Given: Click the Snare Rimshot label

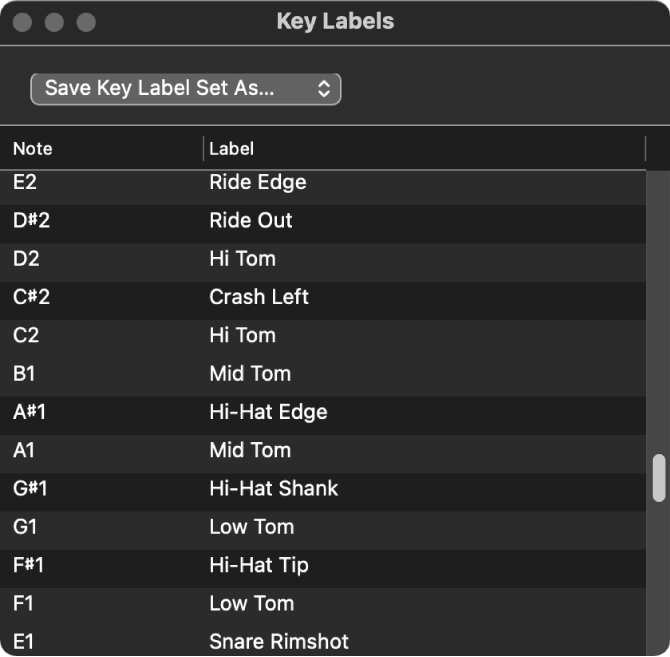Looking at the screenshot, I should pos(279,641).
